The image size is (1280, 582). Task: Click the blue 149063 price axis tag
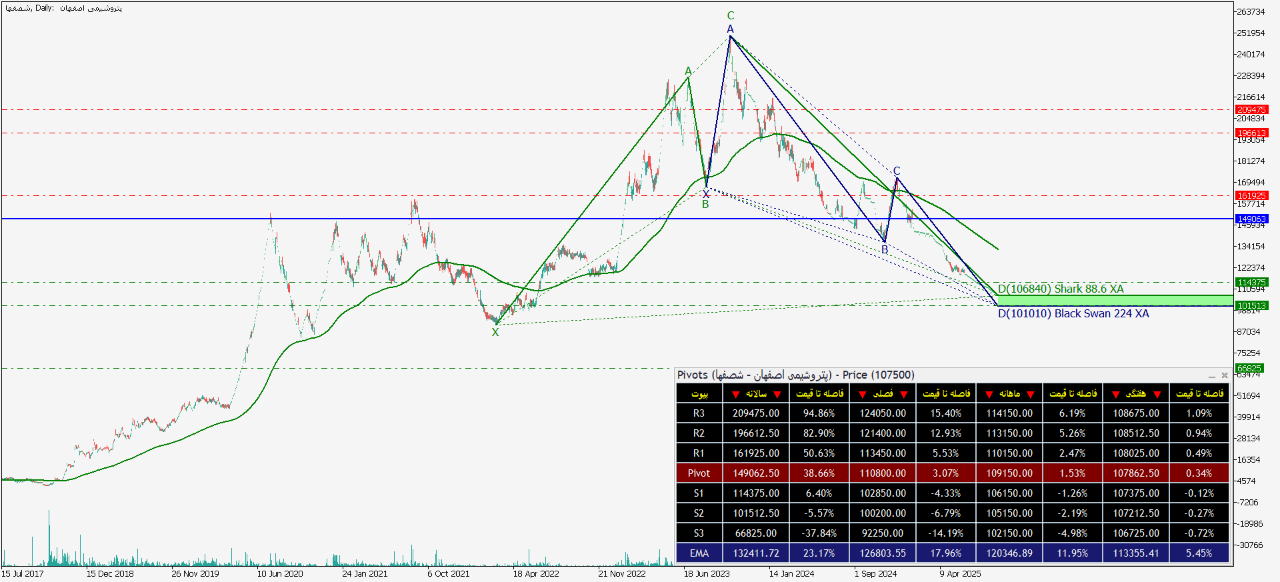pyautogui.click(x=1251, y=218)
